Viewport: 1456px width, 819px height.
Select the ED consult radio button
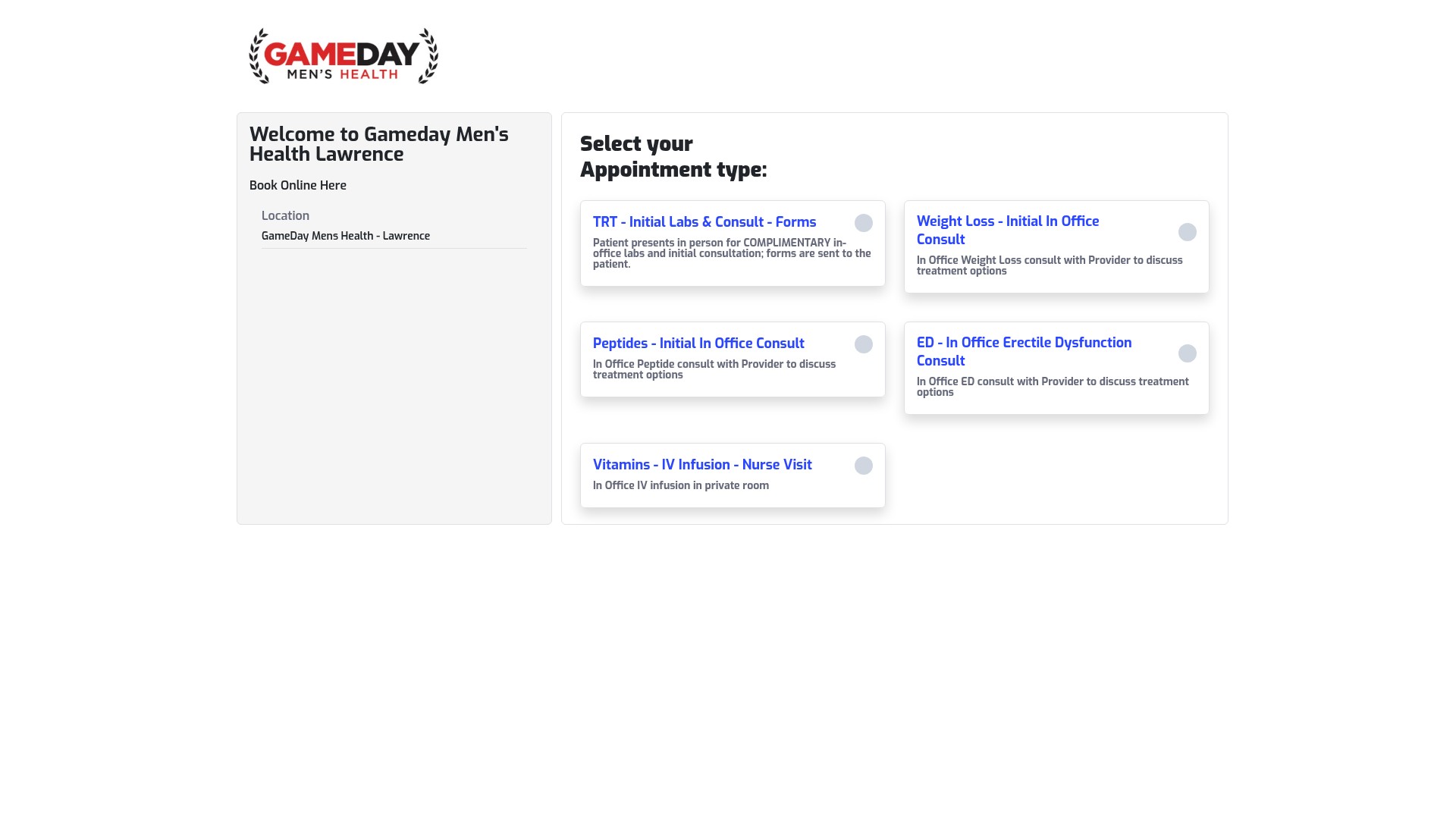click(1188, 353)
